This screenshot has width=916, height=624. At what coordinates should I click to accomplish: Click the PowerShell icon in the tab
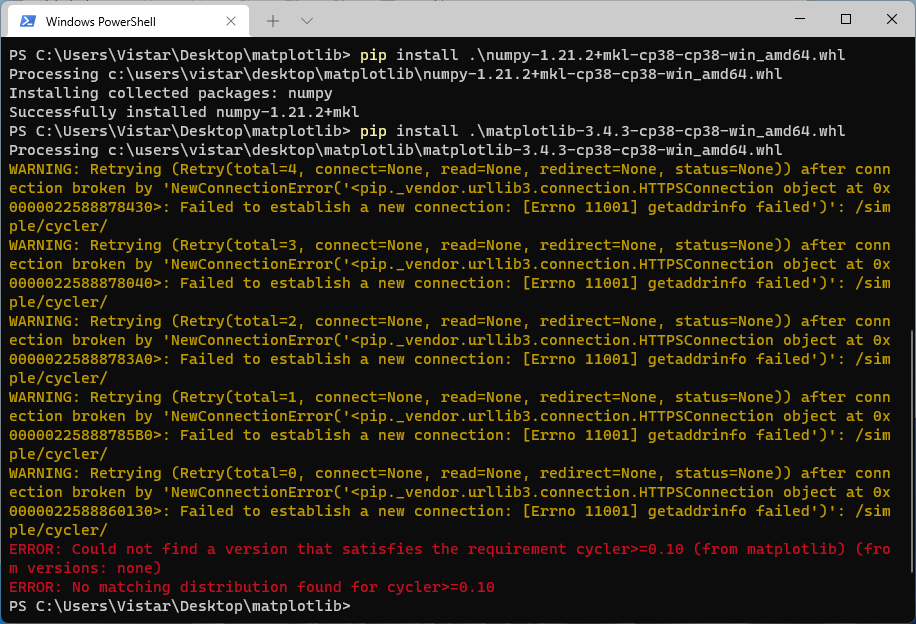(x=27, y=21)
